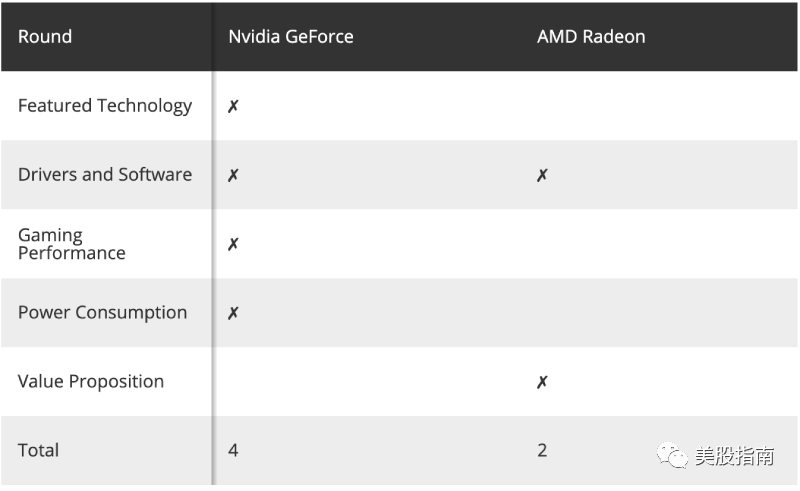The height and width of the screenshot is (491, 800).
Task: Click the Power Consumption row label
Action: 102,313
